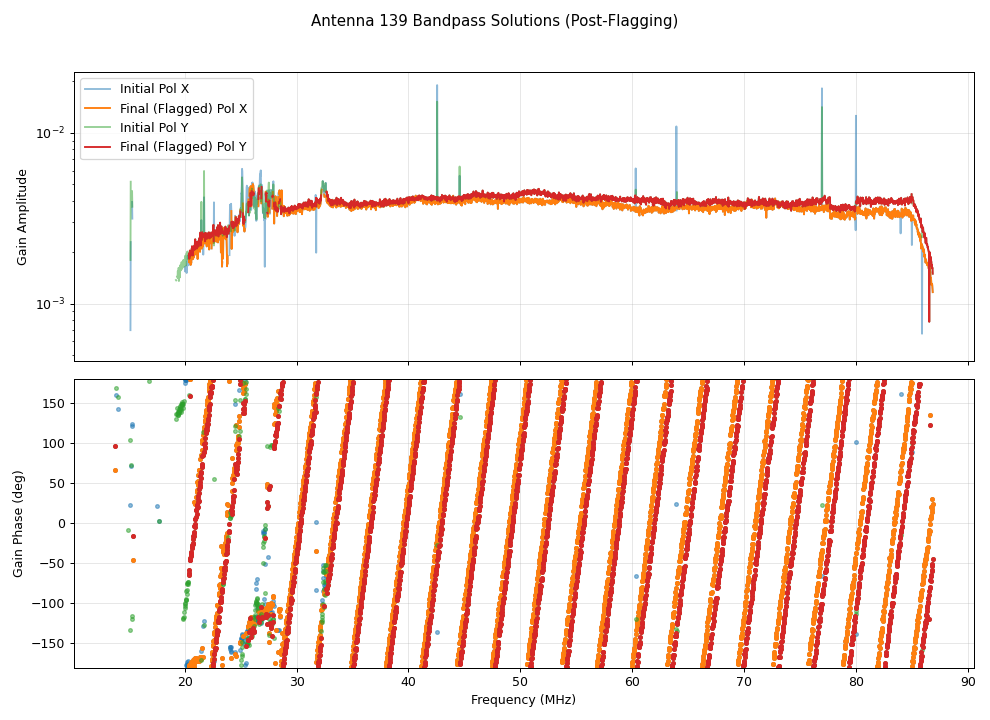Click the Initial Pol X legend entry
This screenshot has width=990, height=720.
click(x=154, y=89)
